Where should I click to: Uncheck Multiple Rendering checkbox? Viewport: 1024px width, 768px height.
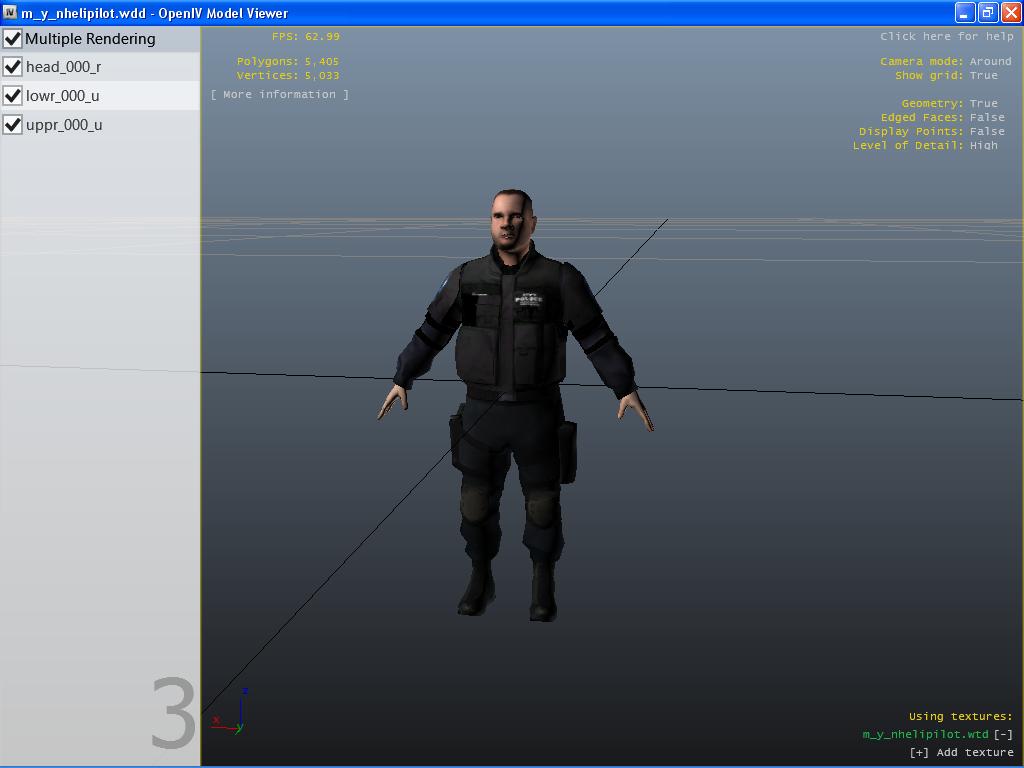click(13, 39)
